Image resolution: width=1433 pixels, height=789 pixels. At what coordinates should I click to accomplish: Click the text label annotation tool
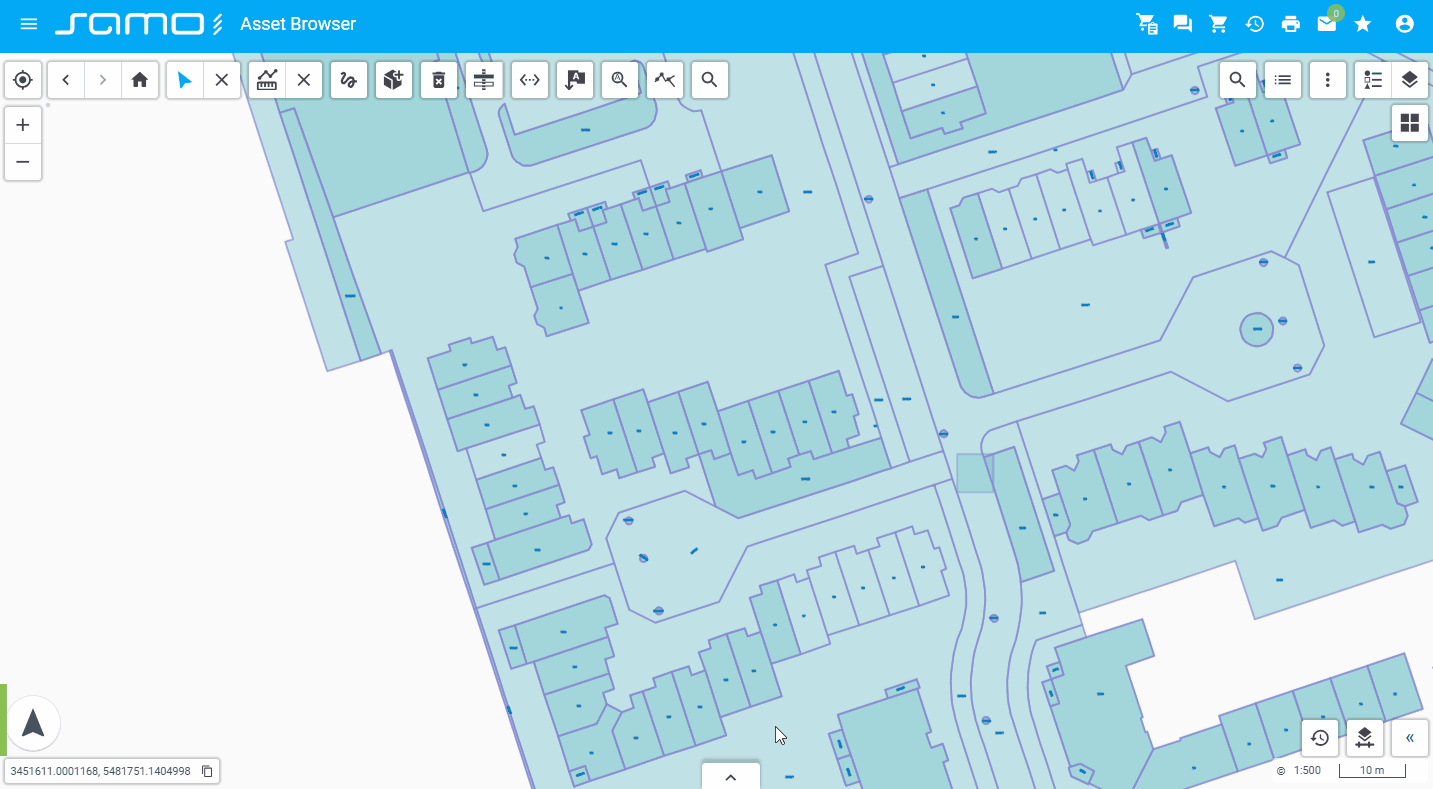tap(575, 80)
